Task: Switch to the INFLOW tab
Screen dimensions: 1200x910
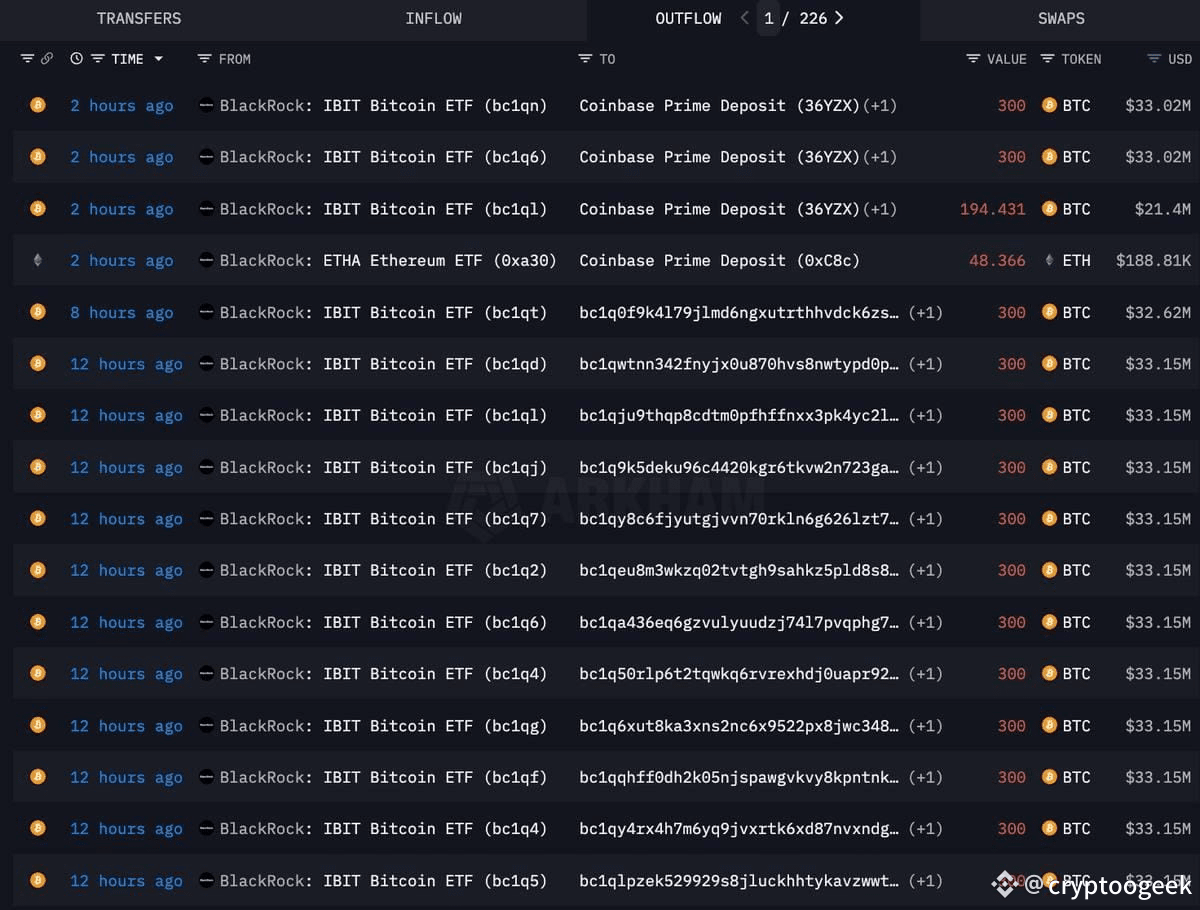Action: pos(433,18)
